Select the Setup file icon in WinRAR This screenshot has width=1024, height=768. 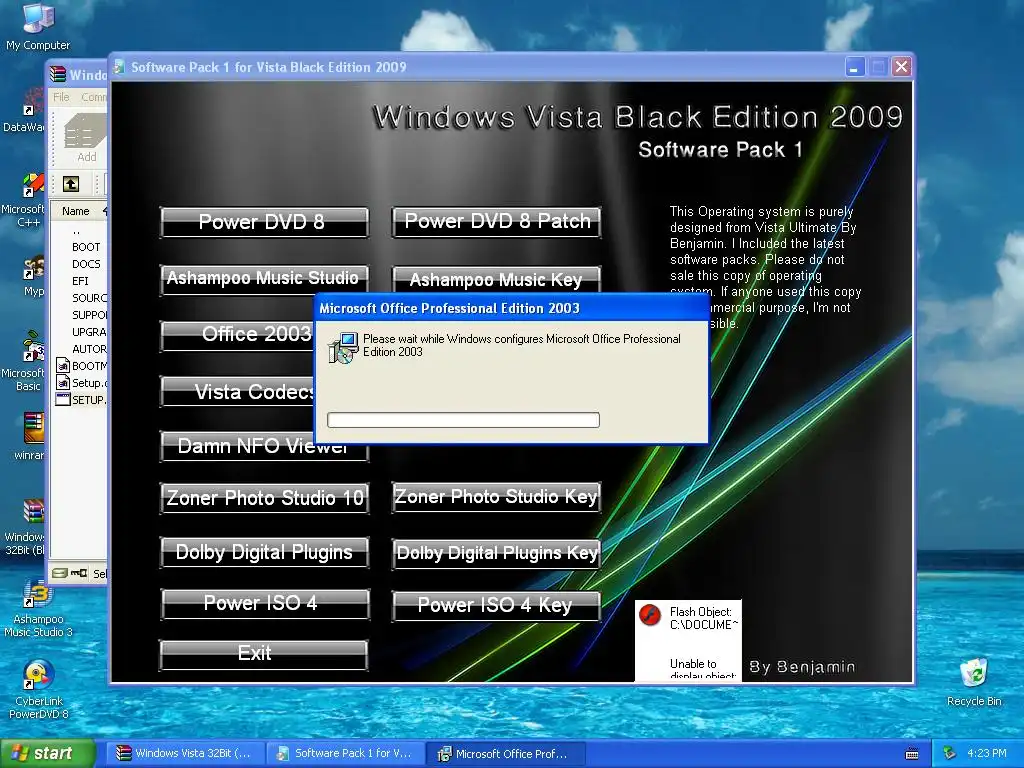(x=63, y=383)
